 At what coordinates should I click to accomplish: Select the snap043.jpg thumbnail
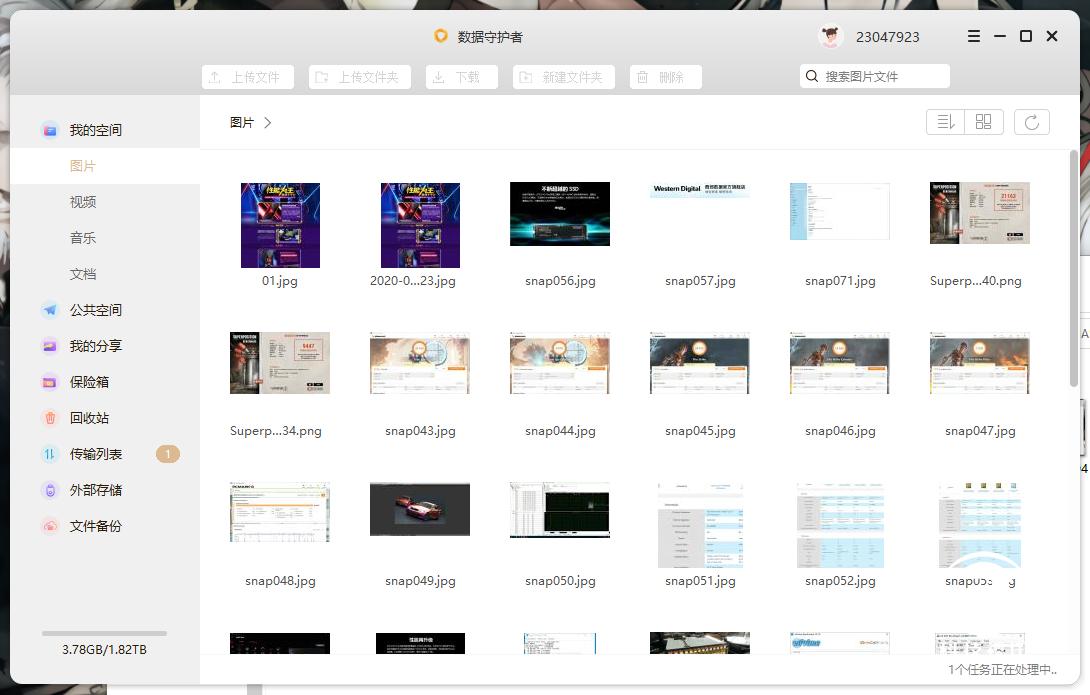(420, 363)
